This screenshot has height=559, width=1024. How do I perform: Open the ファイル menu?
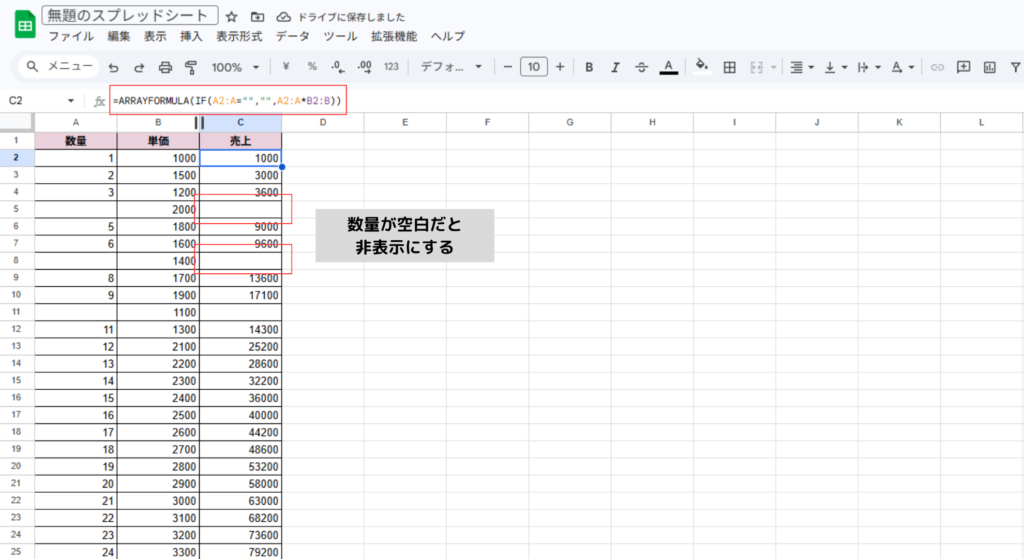[71, 37]
